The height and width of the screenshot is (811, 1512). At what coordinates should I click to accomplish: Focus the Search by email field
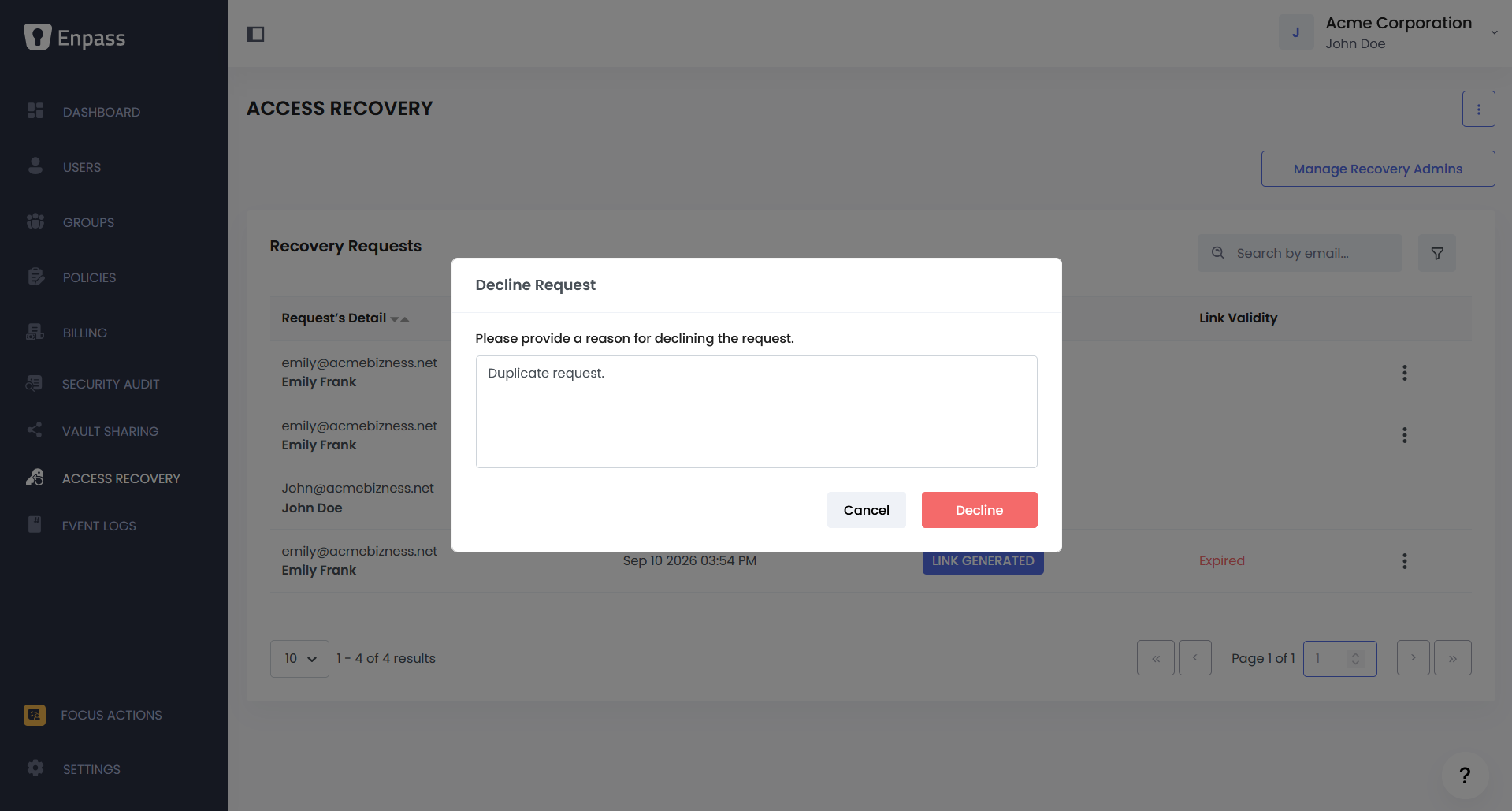tap(1300, 253)
